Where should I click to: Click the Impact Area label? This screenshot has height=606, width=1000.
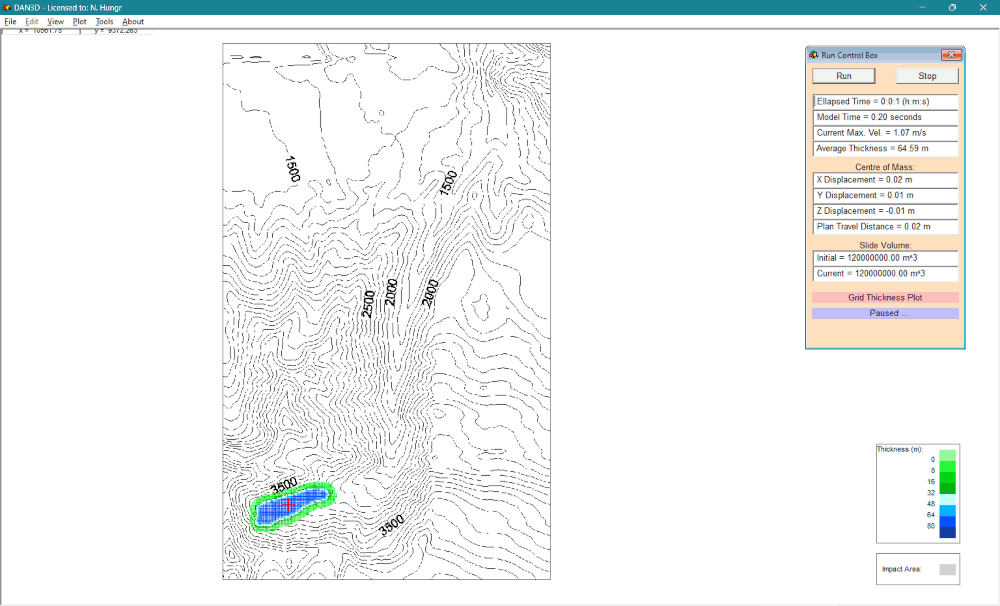point(901,569)
